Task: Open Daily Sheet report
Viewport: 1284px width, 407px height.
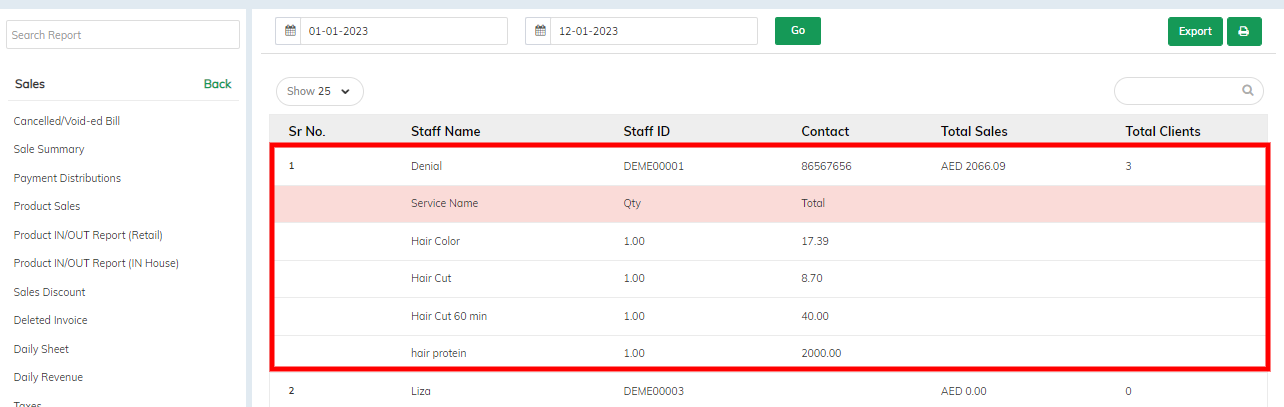Action: (41, 349)
